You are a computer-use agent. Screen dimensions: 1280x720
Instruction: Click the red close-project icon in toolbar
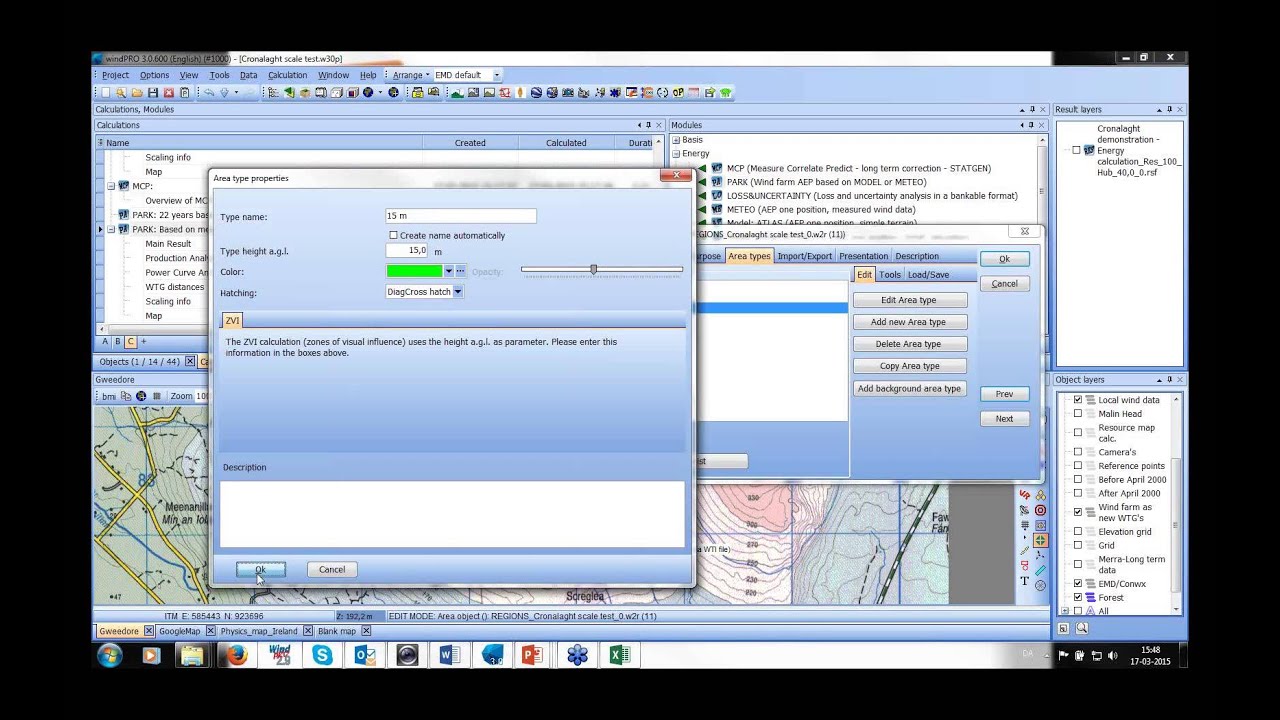point(168,92)
